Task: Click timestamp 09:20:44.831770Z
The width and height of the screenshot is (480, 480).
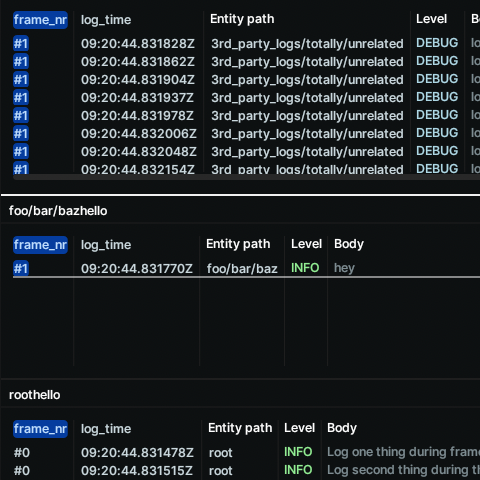Action: coord(137,268)
